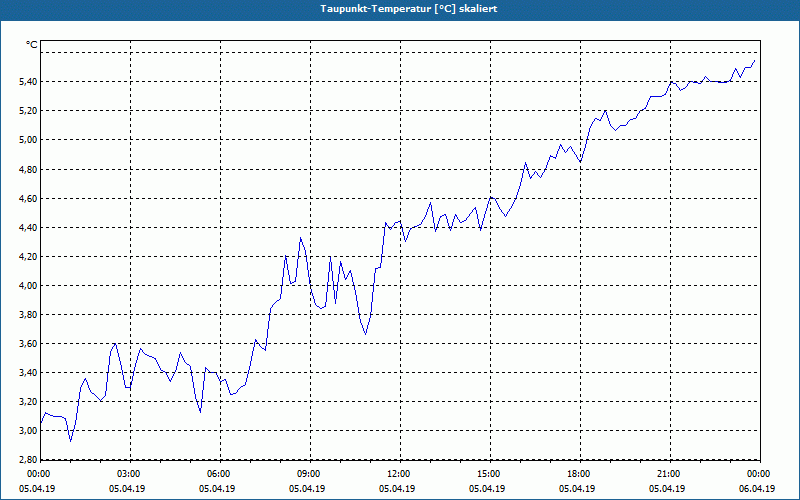Click the '05.04.19' date beneath 21:00
Image resolution: width=800 pixels, height=500 pixels.
coord(667,489)
